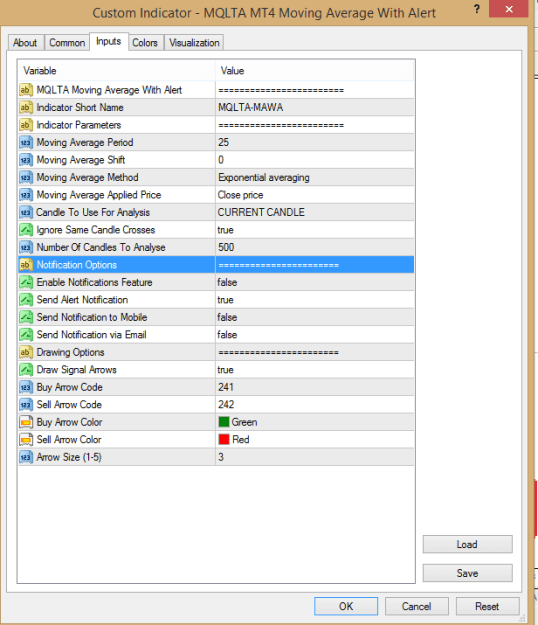Viewport: 538px width, 625px height.
Task: Click the red Sell Arrow Color swatch
Action: coord(224,439)
